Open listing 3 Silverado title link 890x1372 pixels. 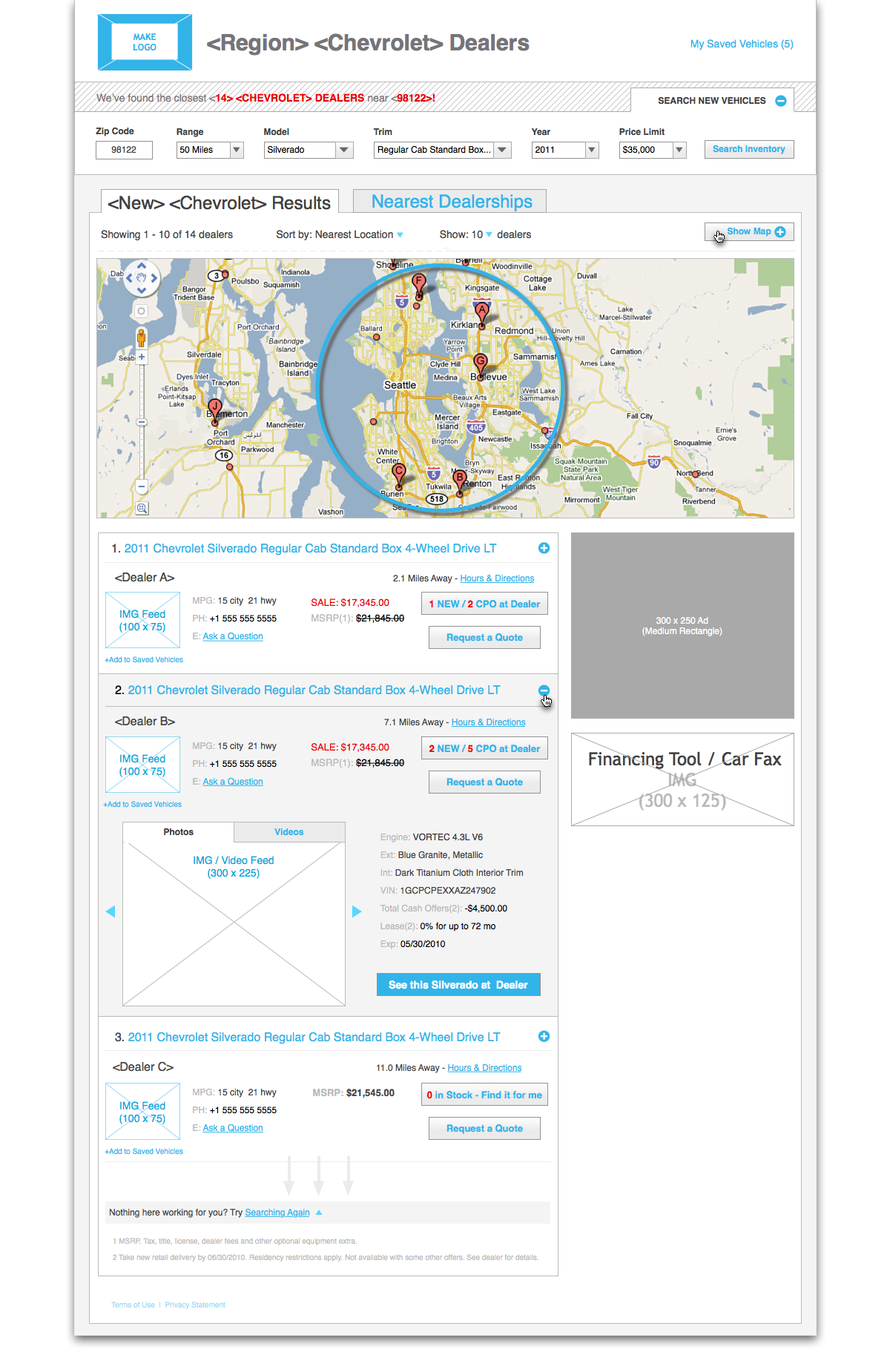click(x=314, y=1038)
